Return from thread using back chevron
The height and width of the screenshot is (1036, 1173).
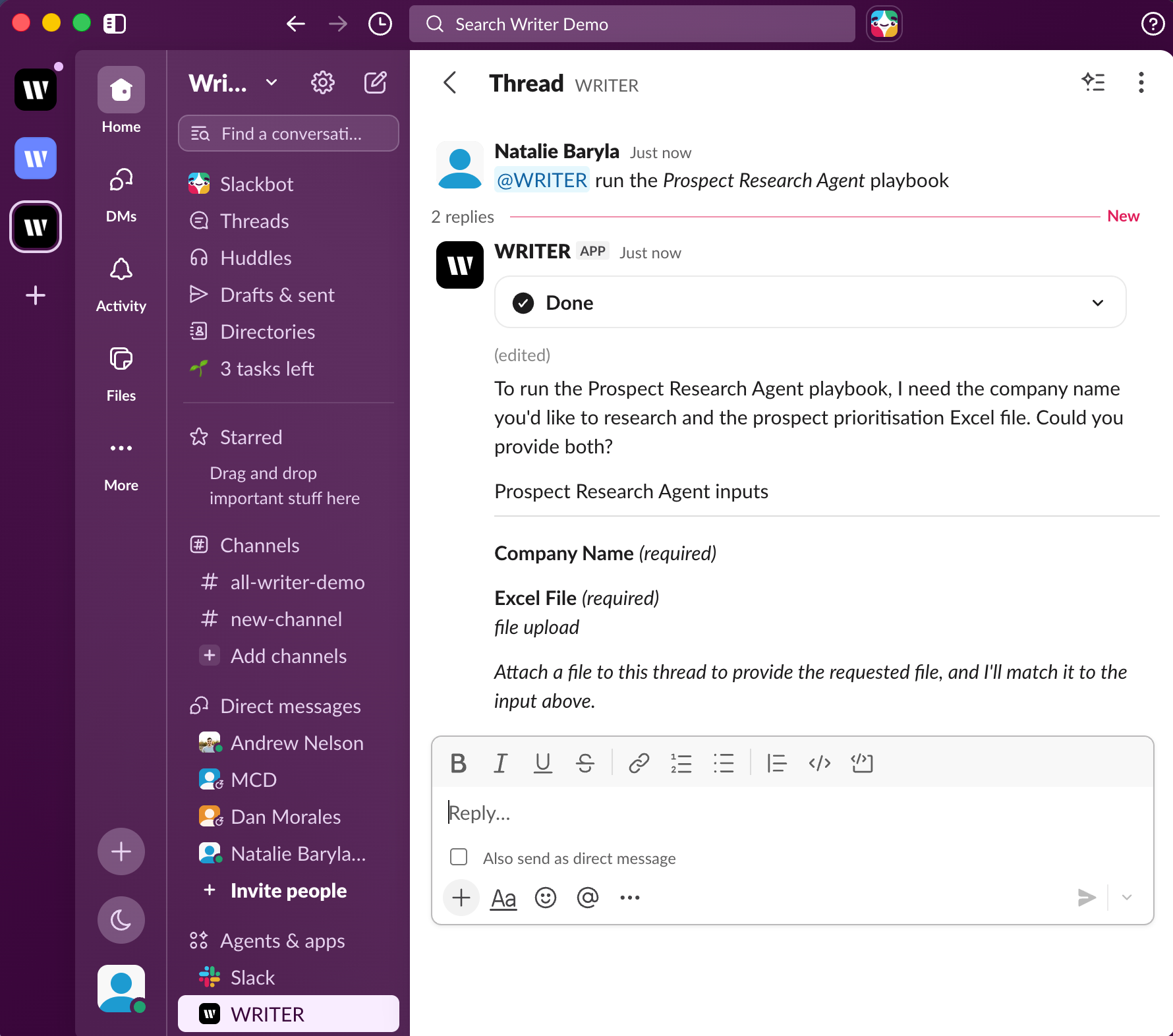click(x=450, y=83)
